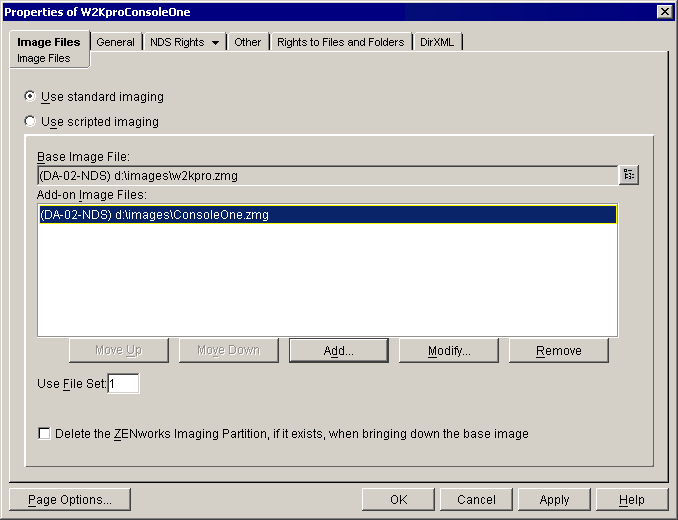Open the Image Files tab

[49, 42]
